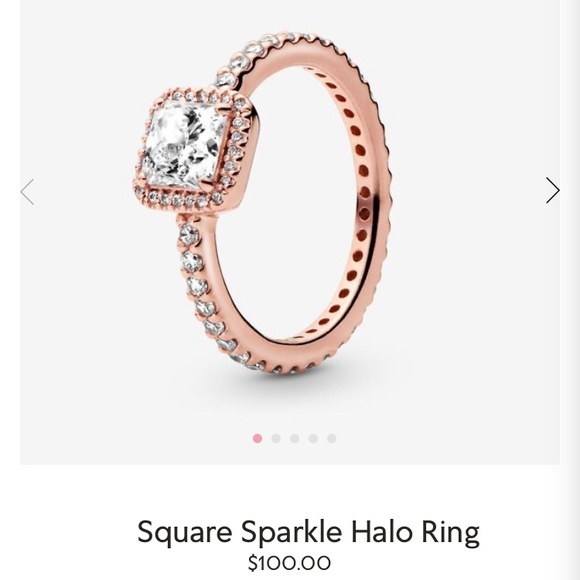Switch to the third carousel dot
The height and width of the screenshot is (580, 580).
click(294, 438)
